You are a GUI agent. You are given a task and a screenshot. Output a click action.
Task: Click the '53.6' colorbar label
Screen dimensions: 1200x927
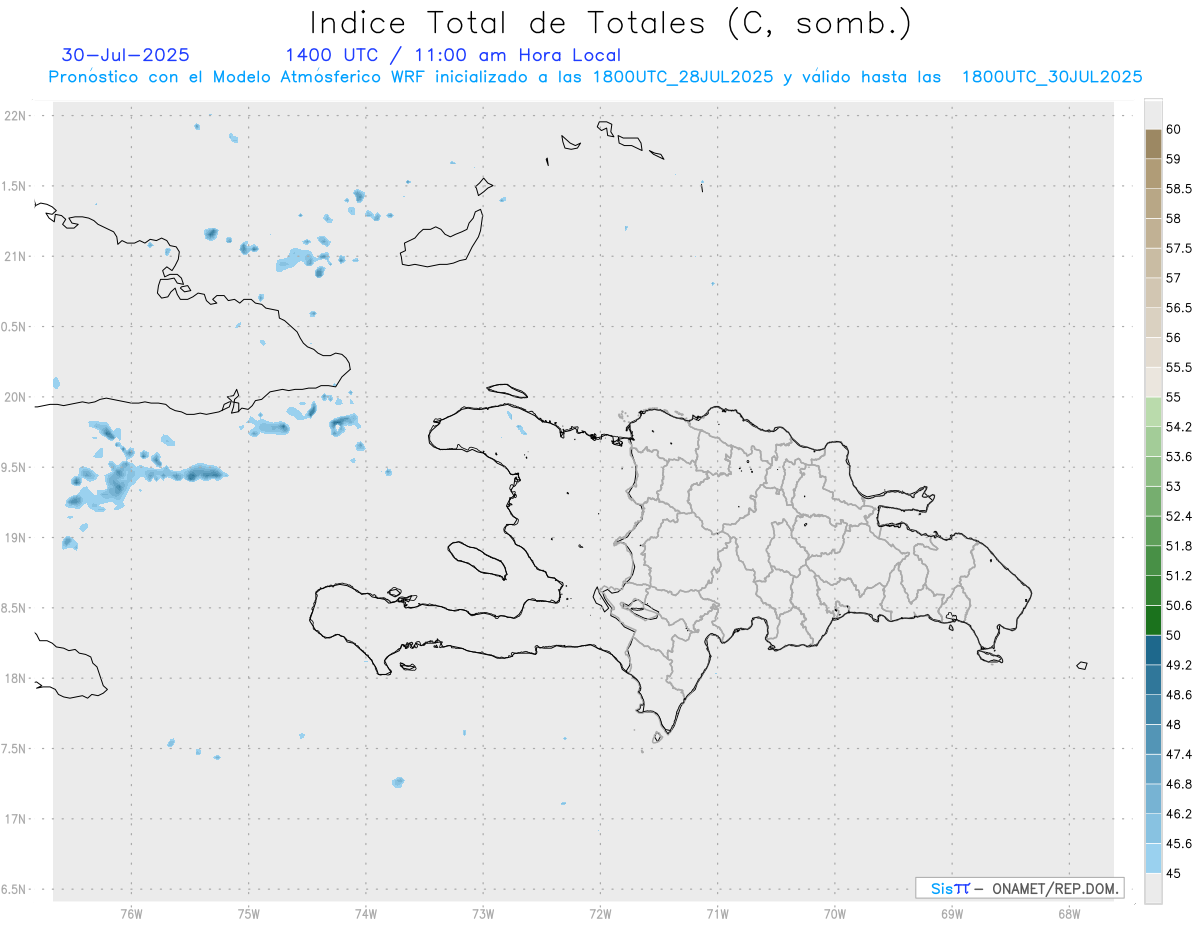[1178, 457]
